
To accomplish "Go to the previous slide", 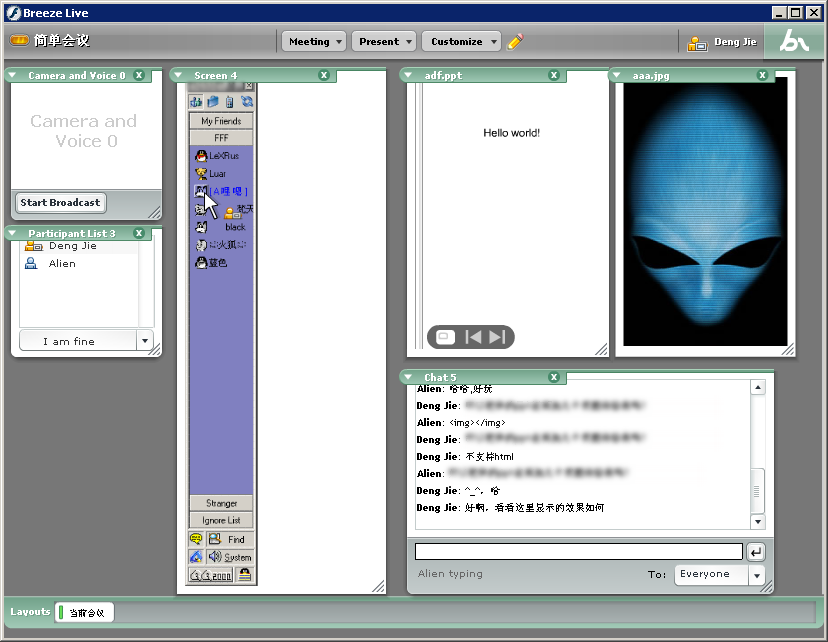I will 473,337.
